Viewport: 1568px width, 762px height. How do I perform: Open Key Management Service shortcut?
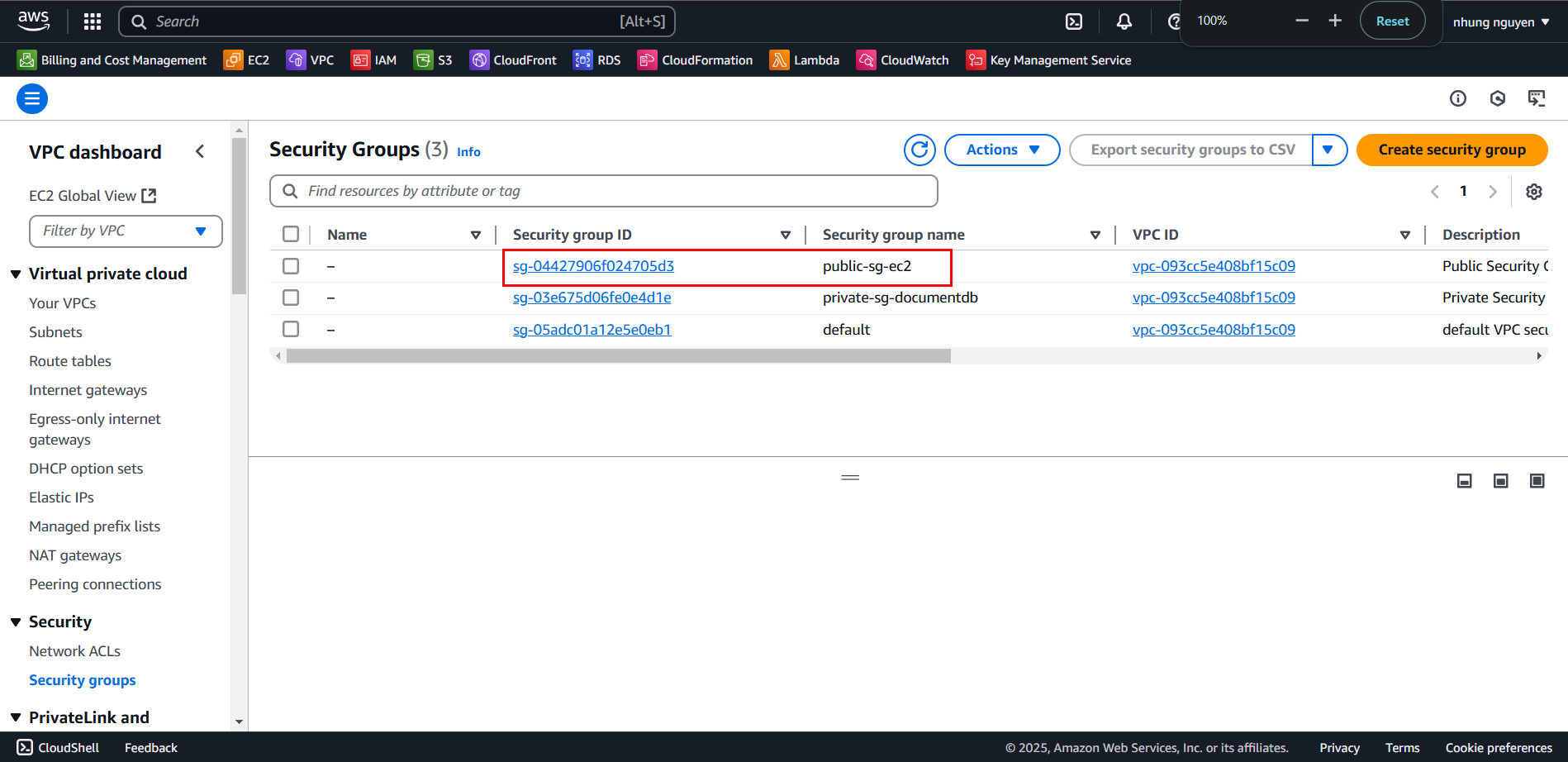pos(1049,60)
